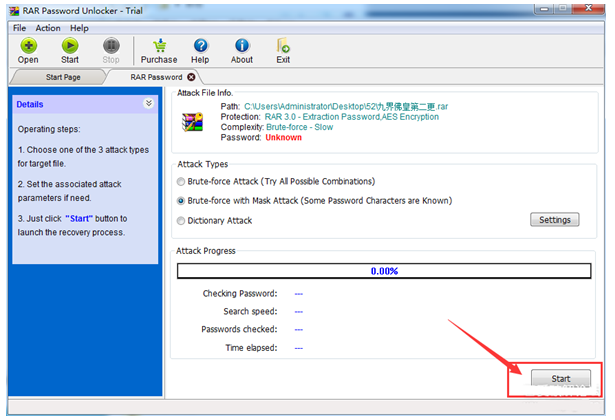
Task: Click the Passwords checked label
Action: click(239, 329)
